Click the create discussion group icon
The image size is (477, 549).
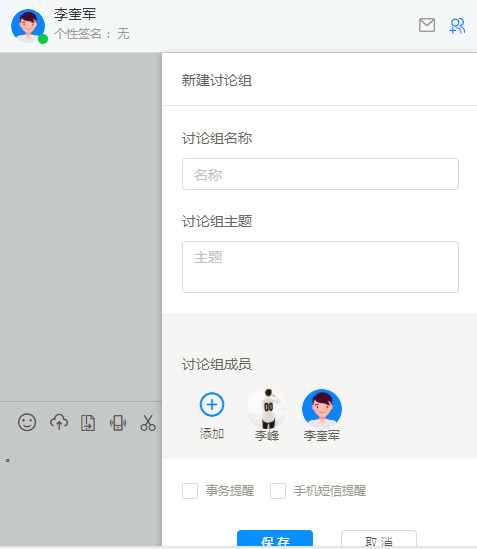coord(457,26)
